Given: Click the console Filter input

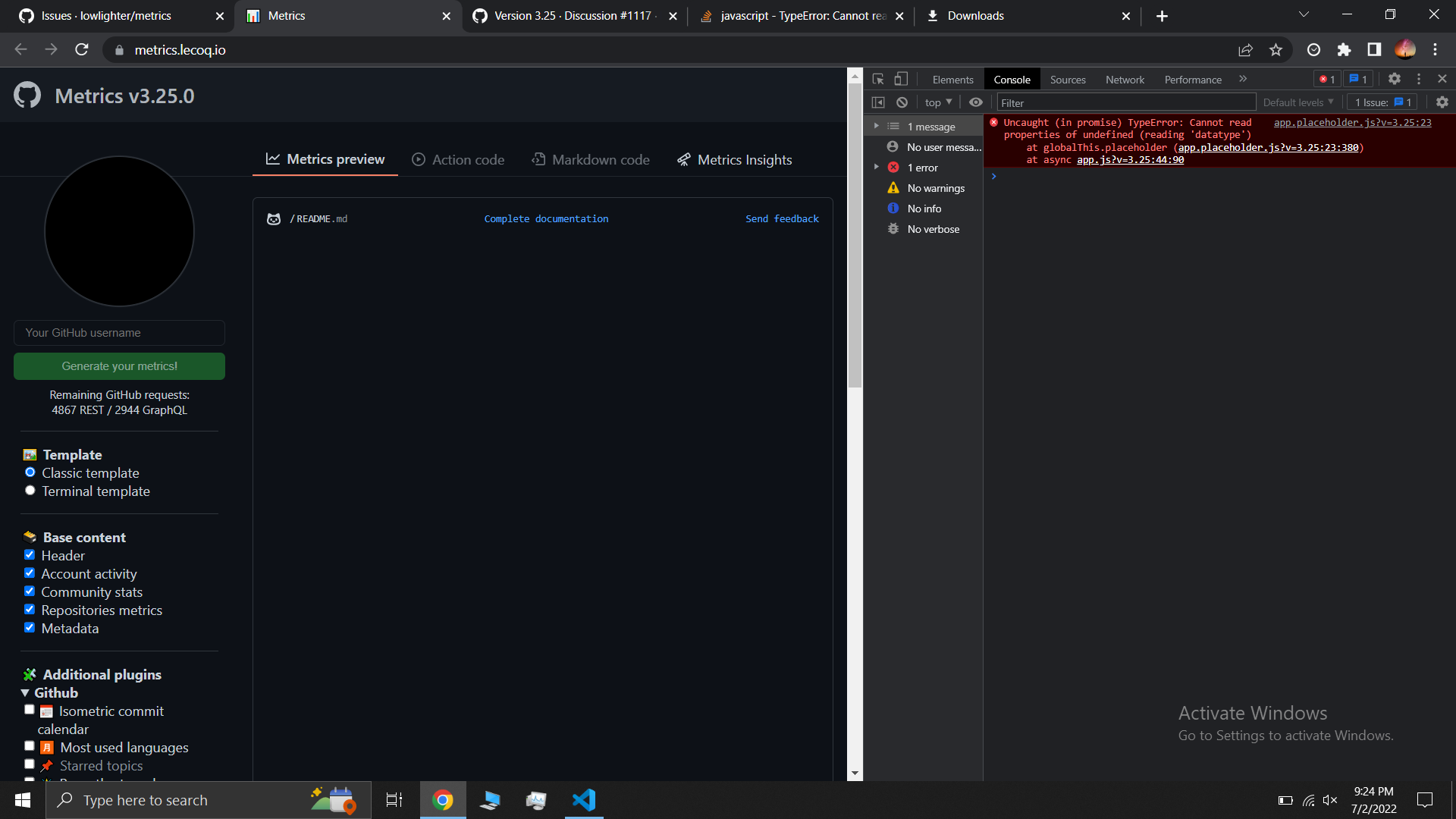Looking at the screenshot, I should pyautogui.click(x=1126, y=102).
